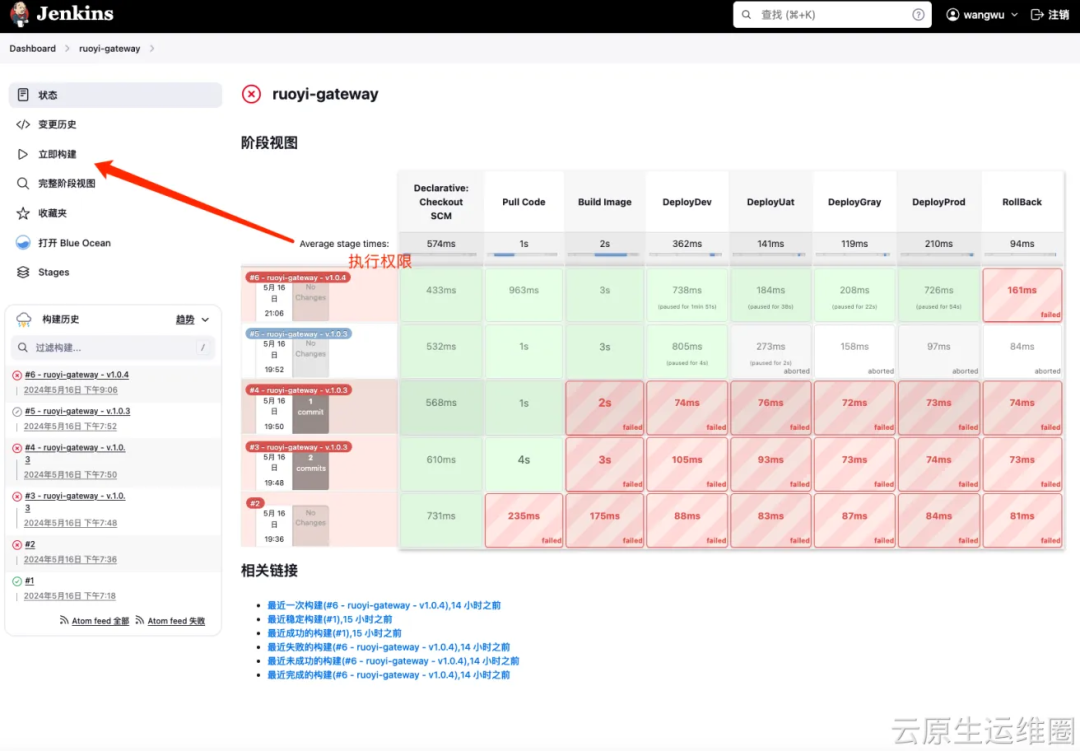Click the search help question mark icon
Viewport: 1080px width, 751px height.
917,15
